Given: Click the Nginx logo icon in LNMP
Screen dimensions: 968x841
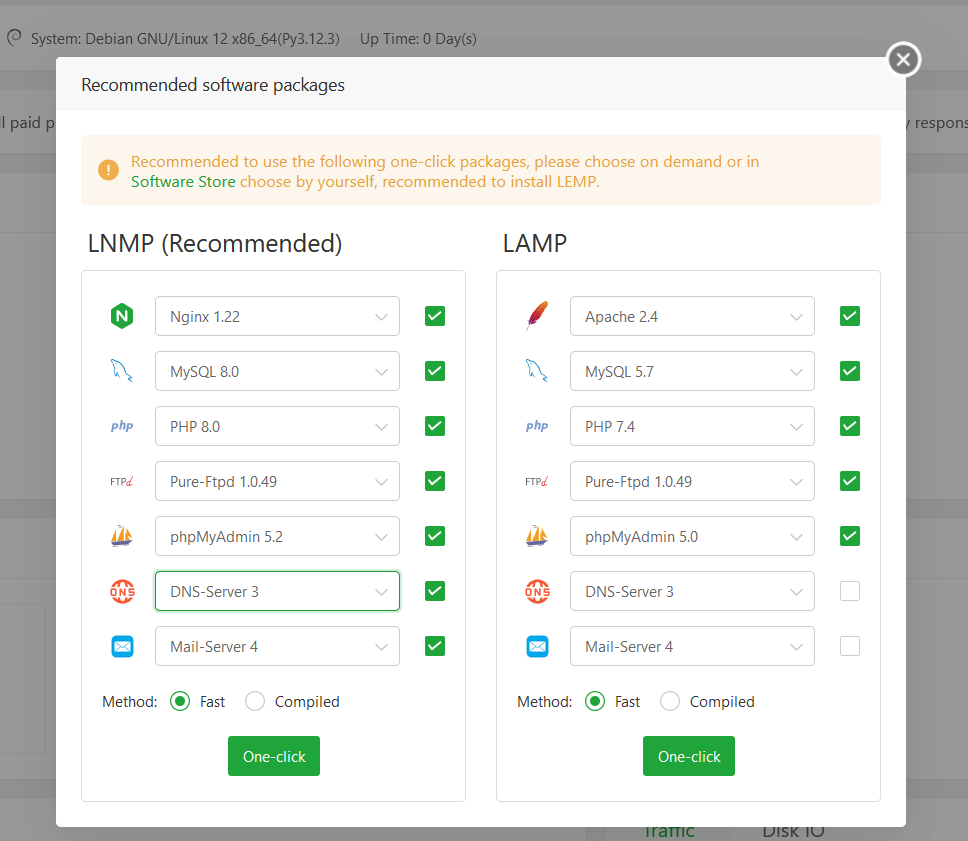Looking at the screenshot, I should tap(122, 316).
